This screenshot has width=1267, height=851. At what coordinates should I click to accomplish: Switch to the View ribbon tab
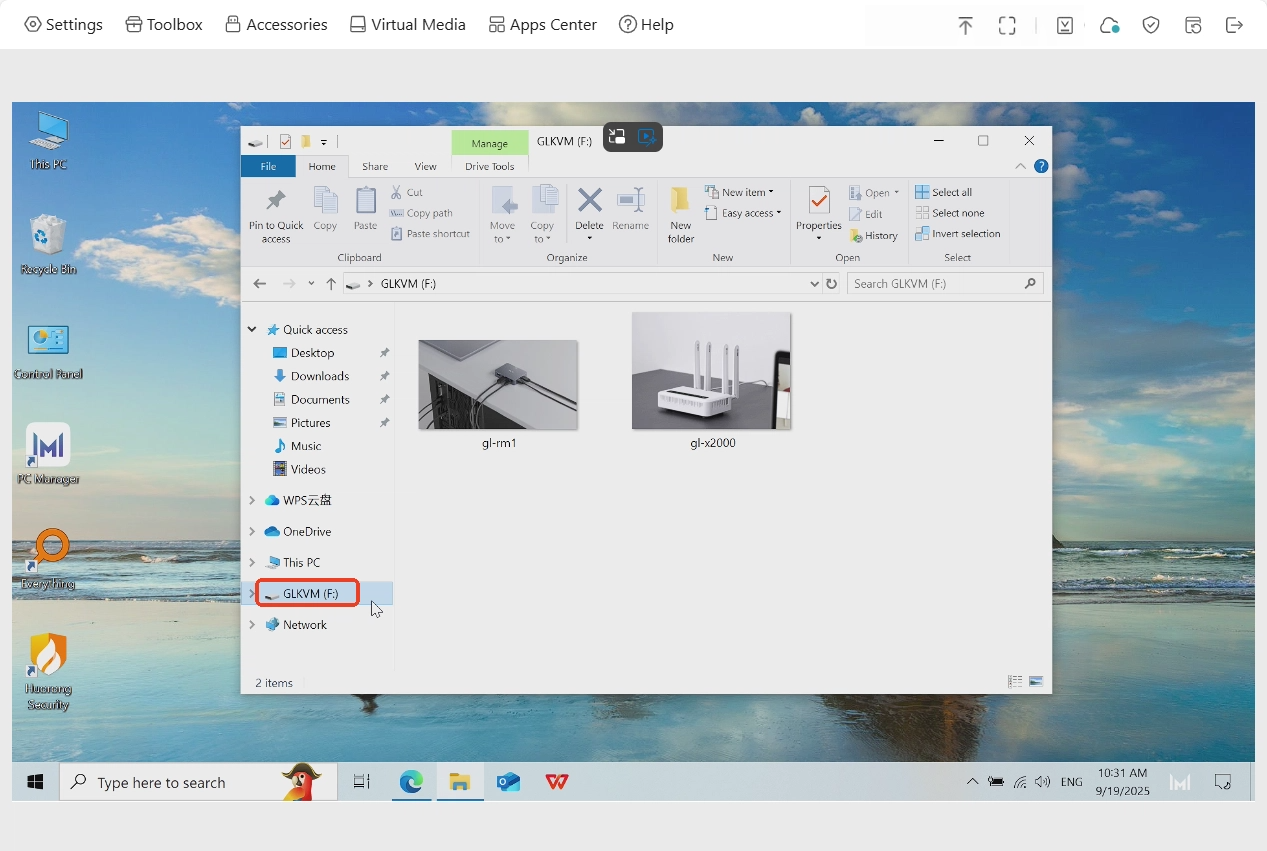click(x=425, y=167)
